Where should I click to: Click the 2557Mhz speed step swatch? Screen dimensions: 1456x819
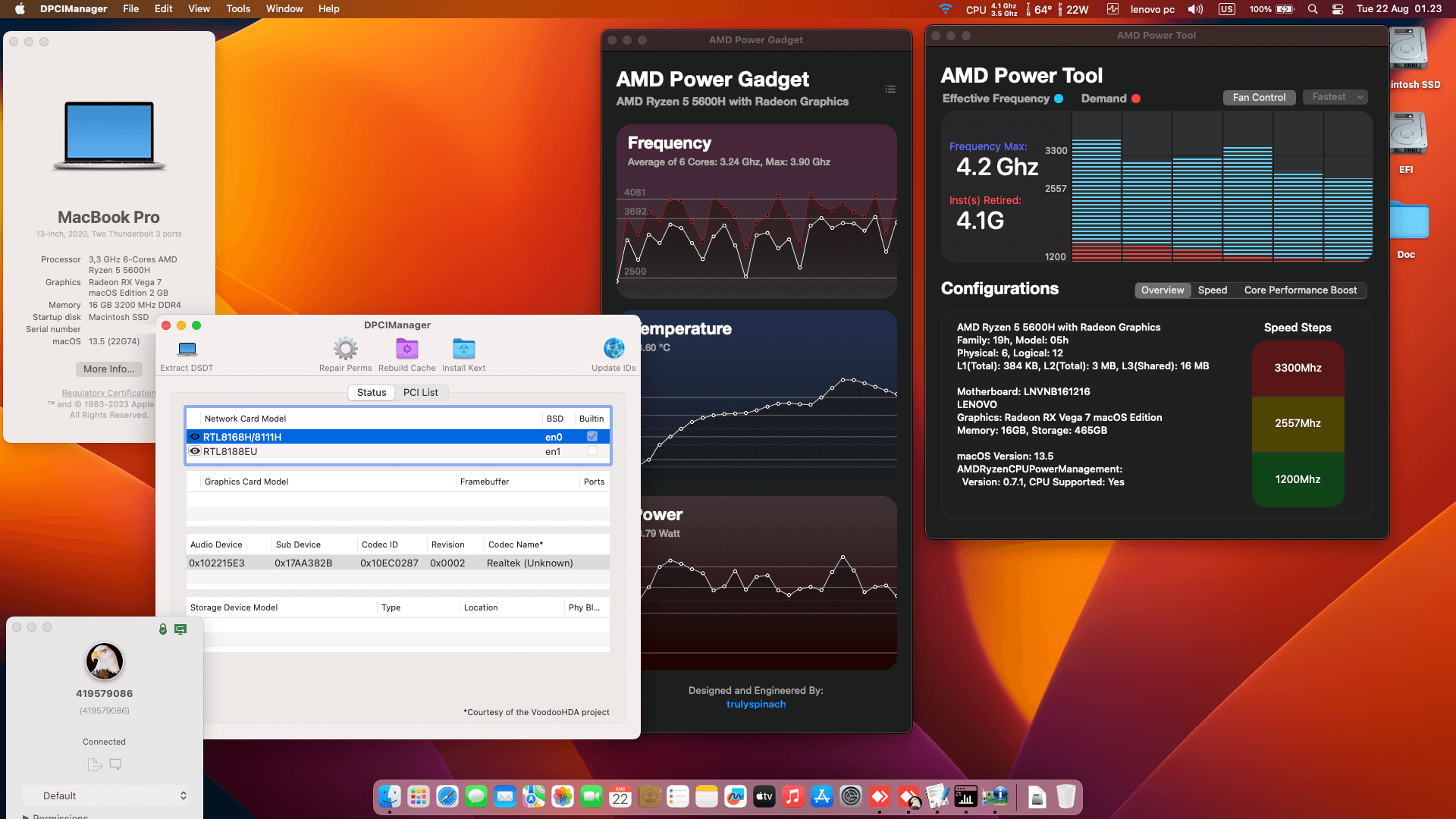click(1298, 424)
